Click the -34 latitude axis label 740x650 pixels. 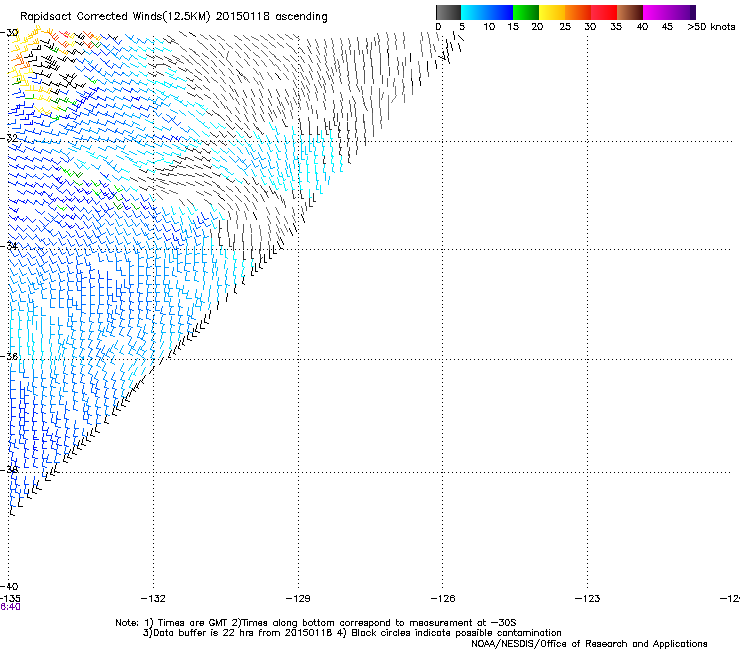pyautogui.click(x=9, y=246)
